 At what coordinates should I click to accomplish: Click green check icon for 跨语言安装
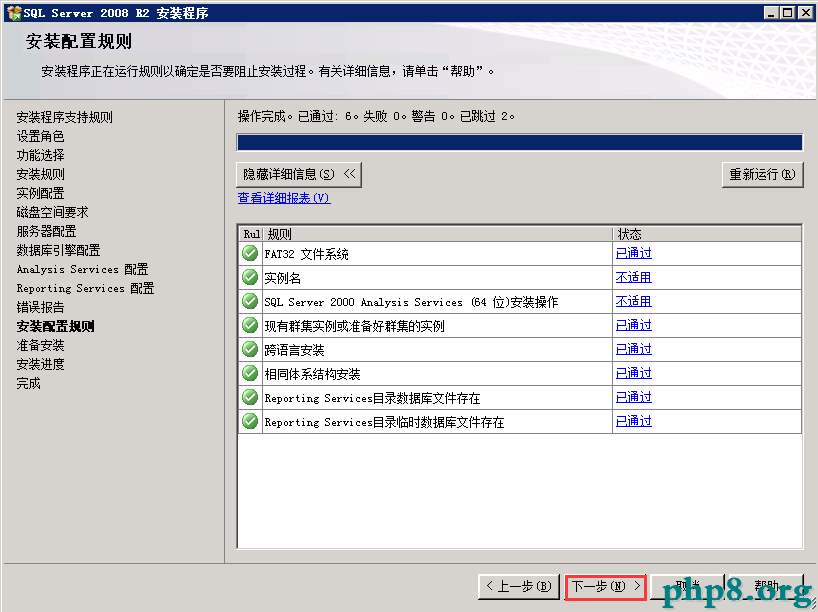click(x=250, y=349)
